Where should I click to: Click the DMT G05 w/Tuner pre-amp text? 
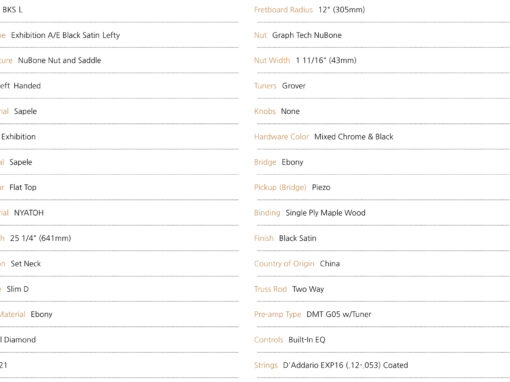339,314
